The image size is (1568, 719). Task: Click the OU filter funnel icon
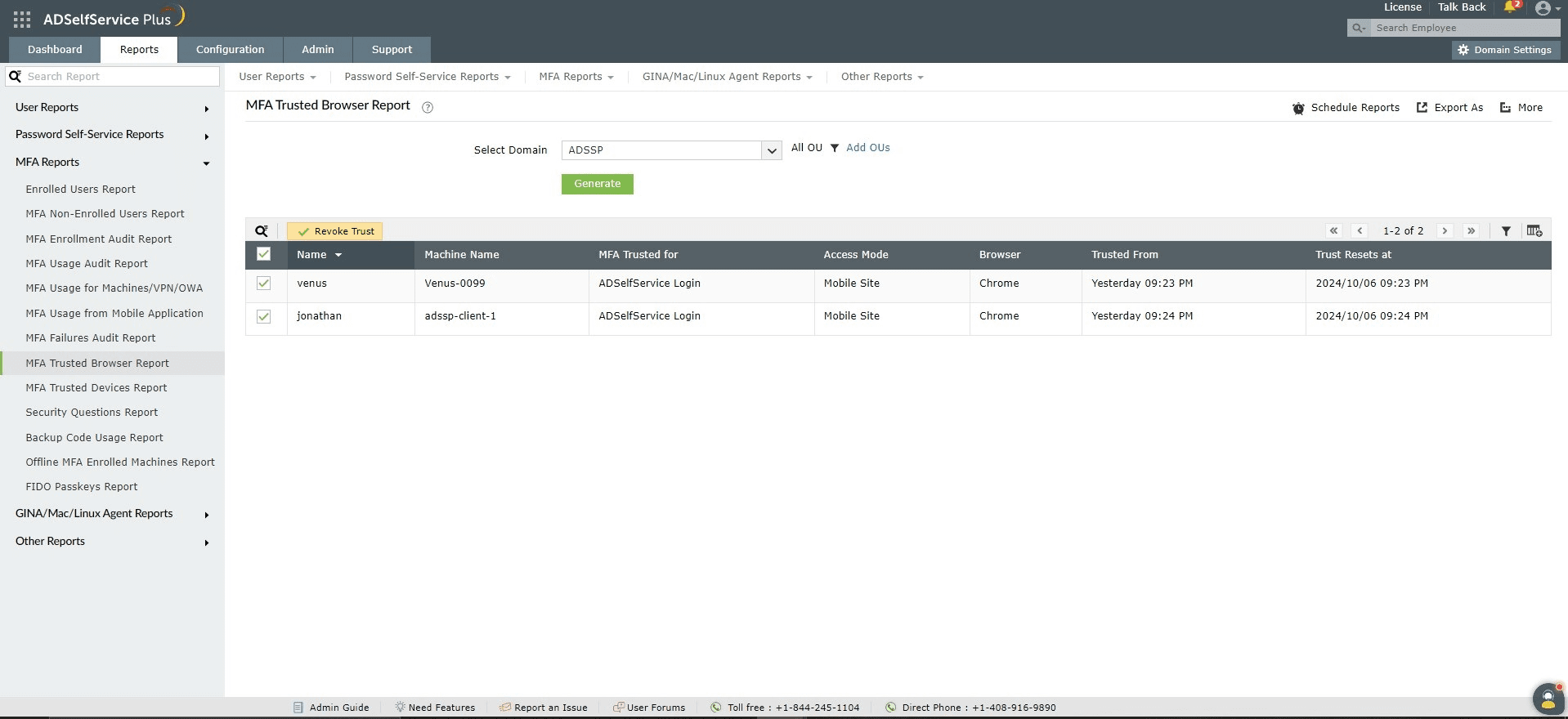click(835, 148)
